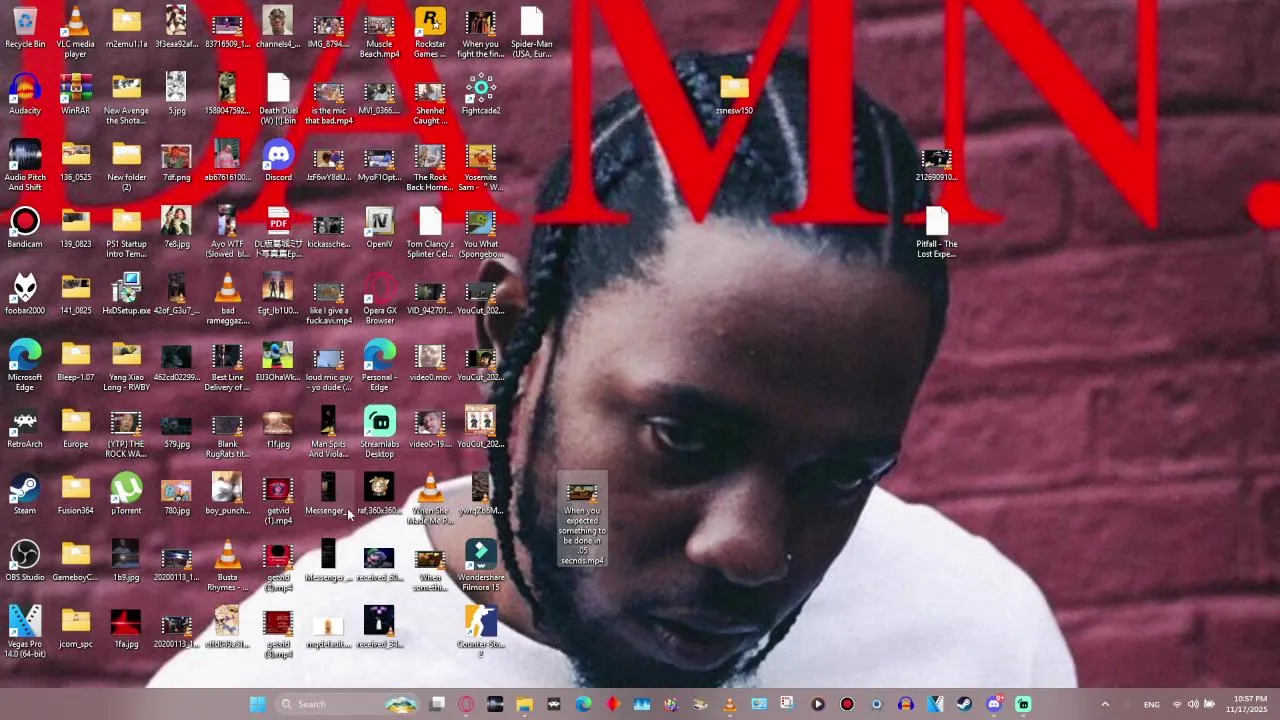Select Yosemite Sam video file
The height and width of the screenshot is (720, 1280).
[x=481, y=165]
